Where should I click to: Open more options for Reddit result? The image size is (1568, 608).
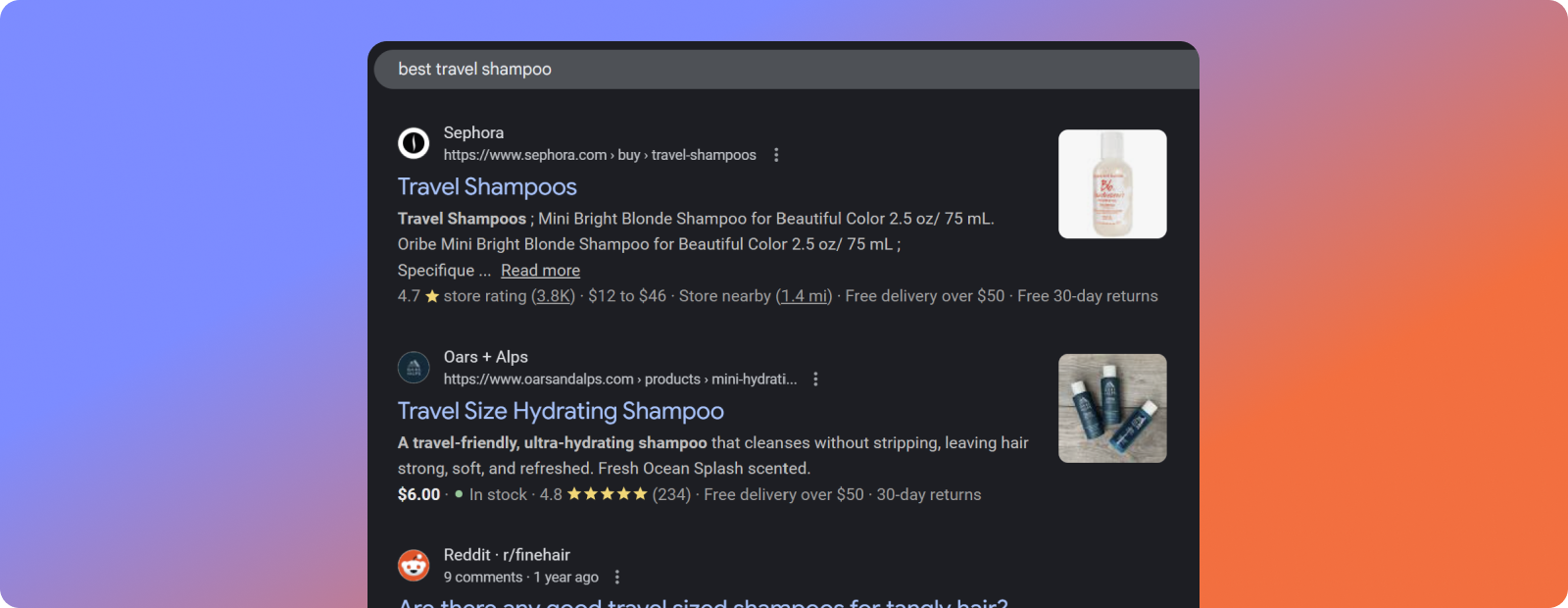tap(616, 577)
